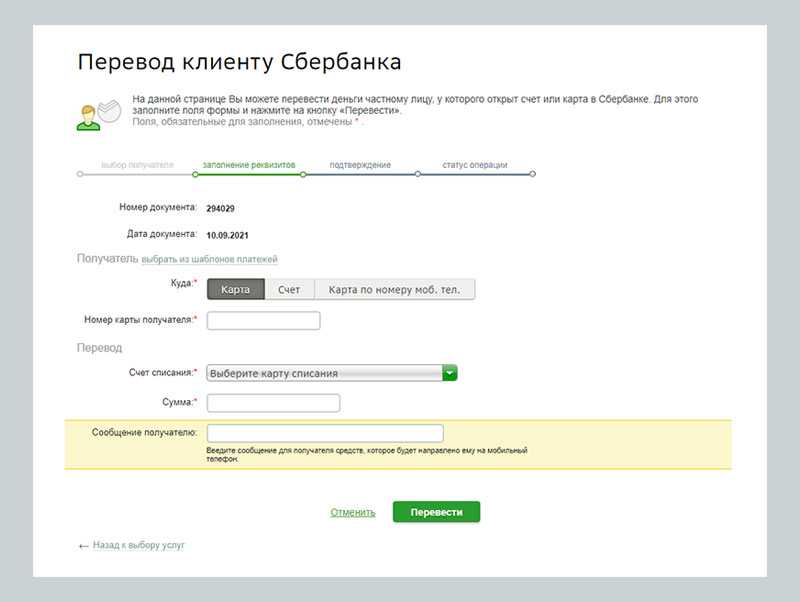Click the подтверждение step label
The width and height of the screenshot is (800, 602).
(360, 165)
